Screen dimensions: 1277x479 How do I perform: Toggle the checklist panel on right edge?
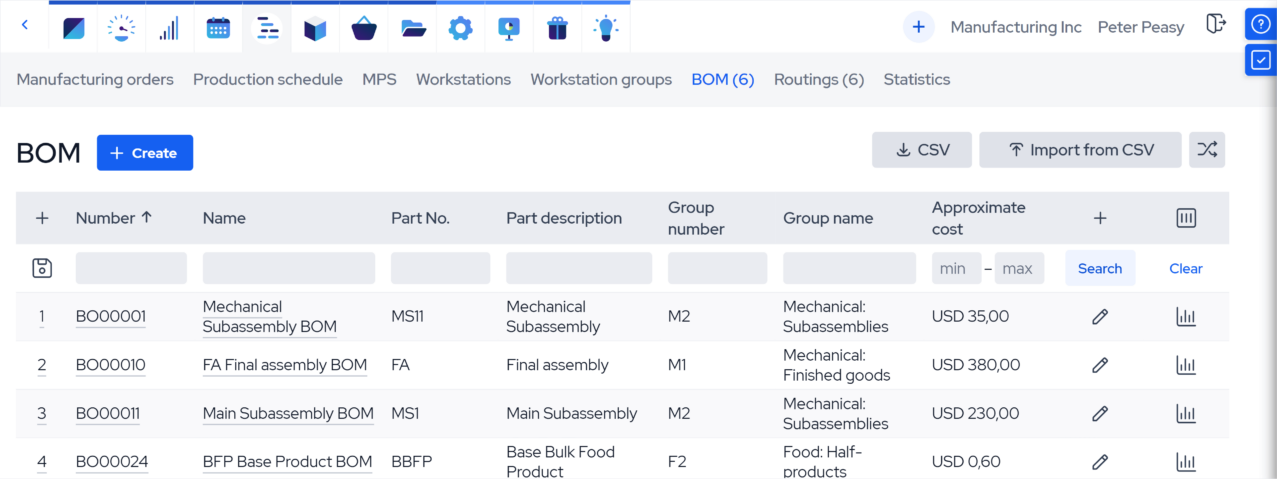(x=1260, y=60)
